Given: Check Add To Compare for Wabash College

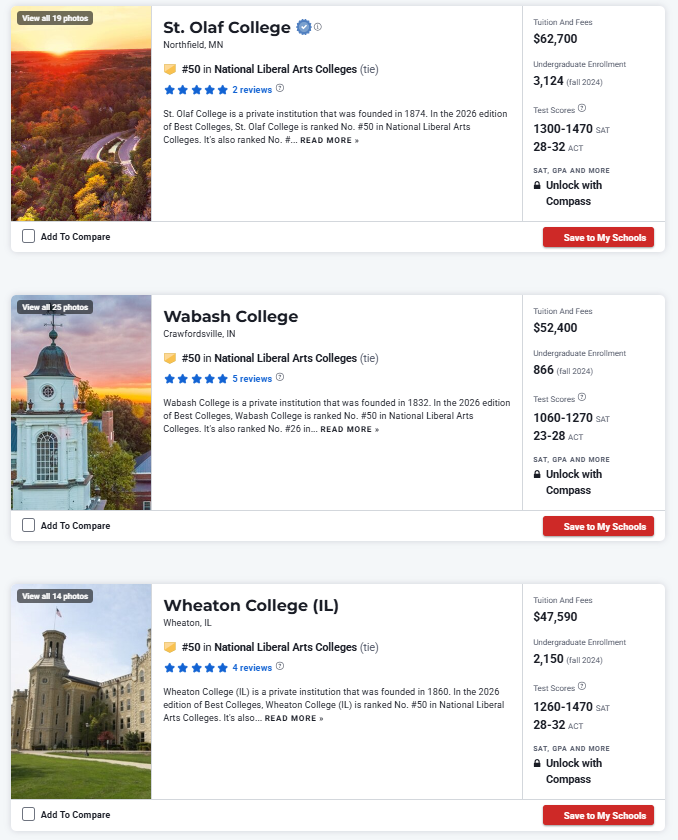Looking at the screenshot, I should point(28,525).
